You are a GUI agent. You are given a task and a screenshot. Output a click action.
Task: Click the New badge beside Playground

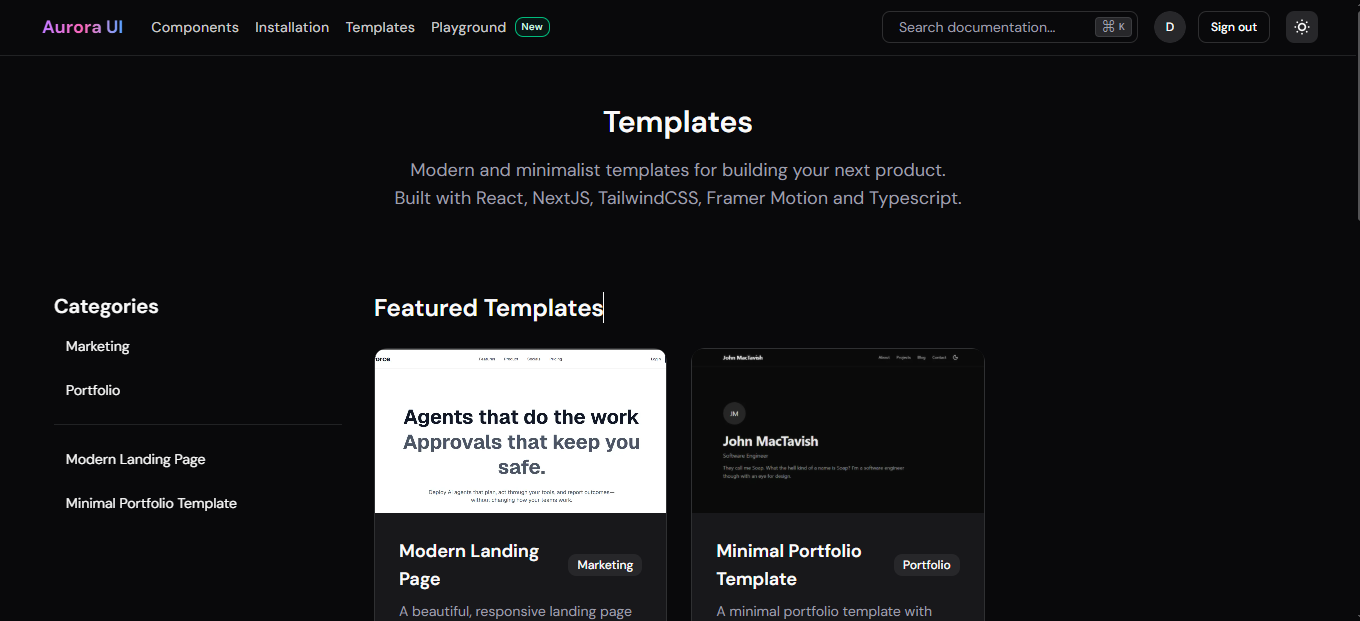pos(532,27)
